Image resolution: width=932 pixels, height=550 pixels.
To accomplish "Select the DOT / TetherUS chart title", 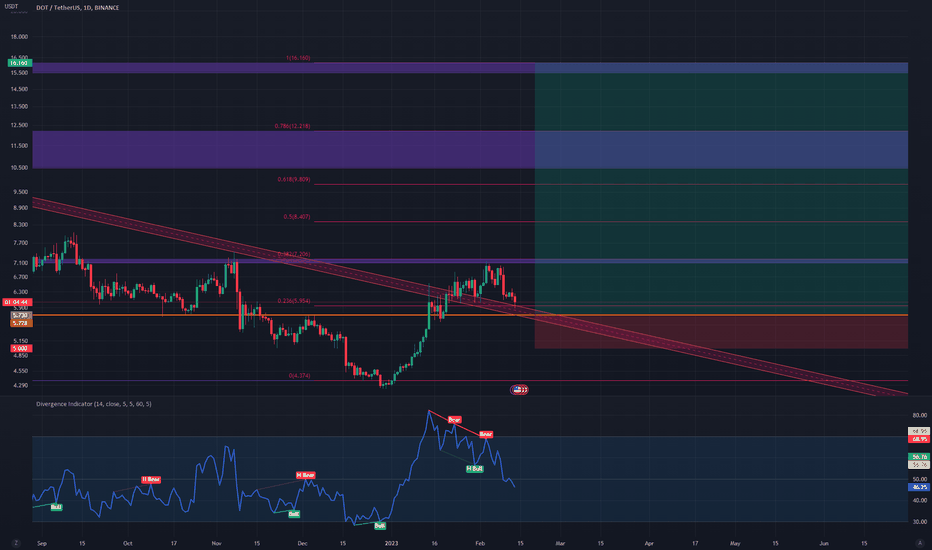I will 77,8.
